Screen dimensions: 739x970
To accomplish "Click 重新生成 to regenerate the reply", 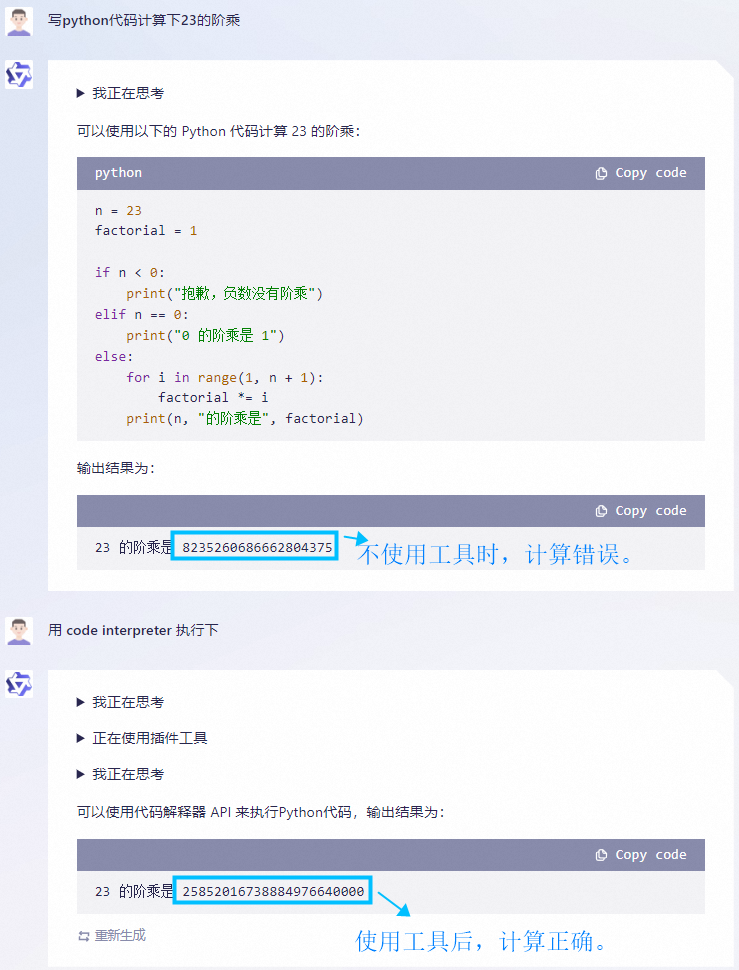I will [x=120, y=935].
